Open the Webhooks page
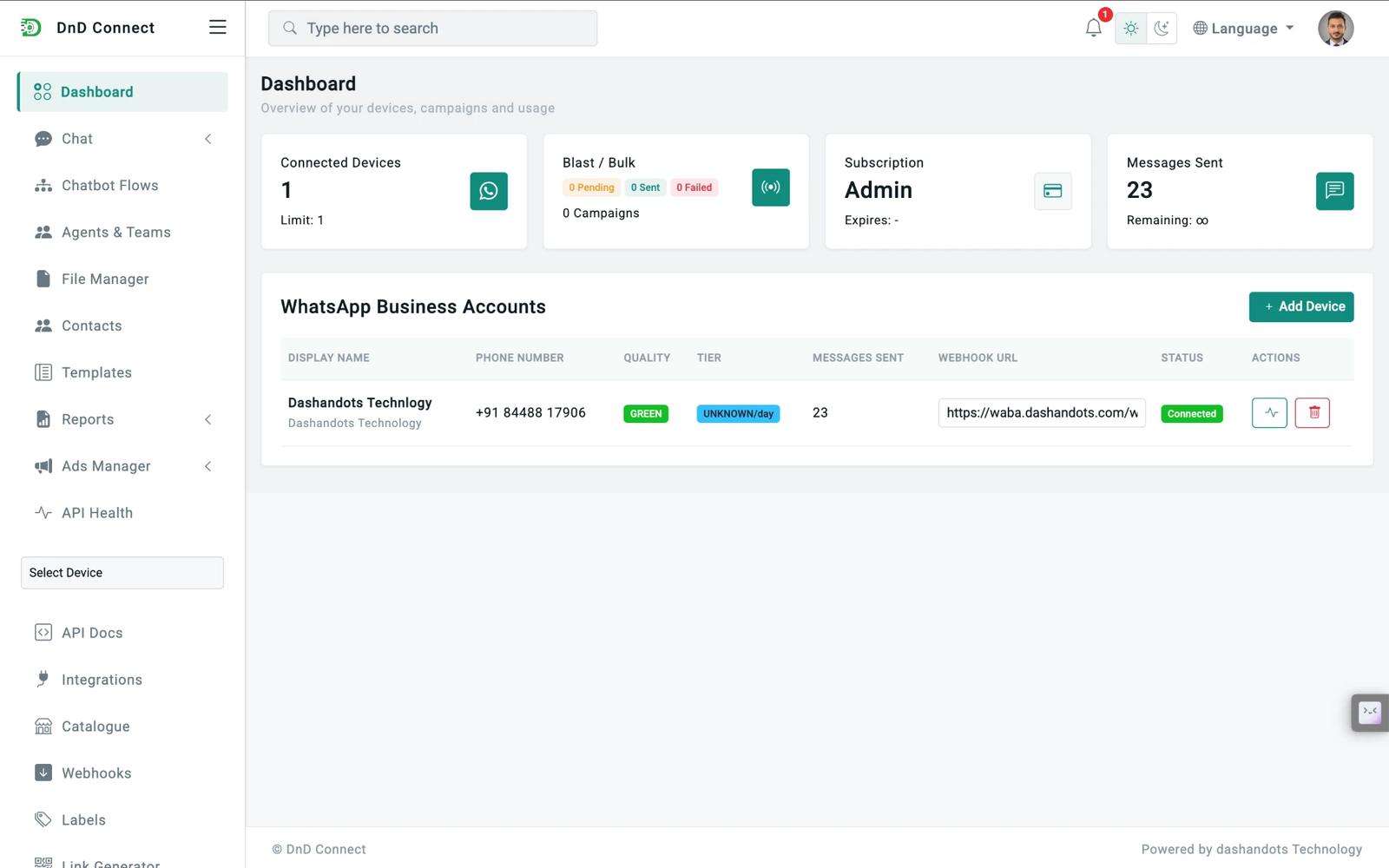 [x=122, y=774]
